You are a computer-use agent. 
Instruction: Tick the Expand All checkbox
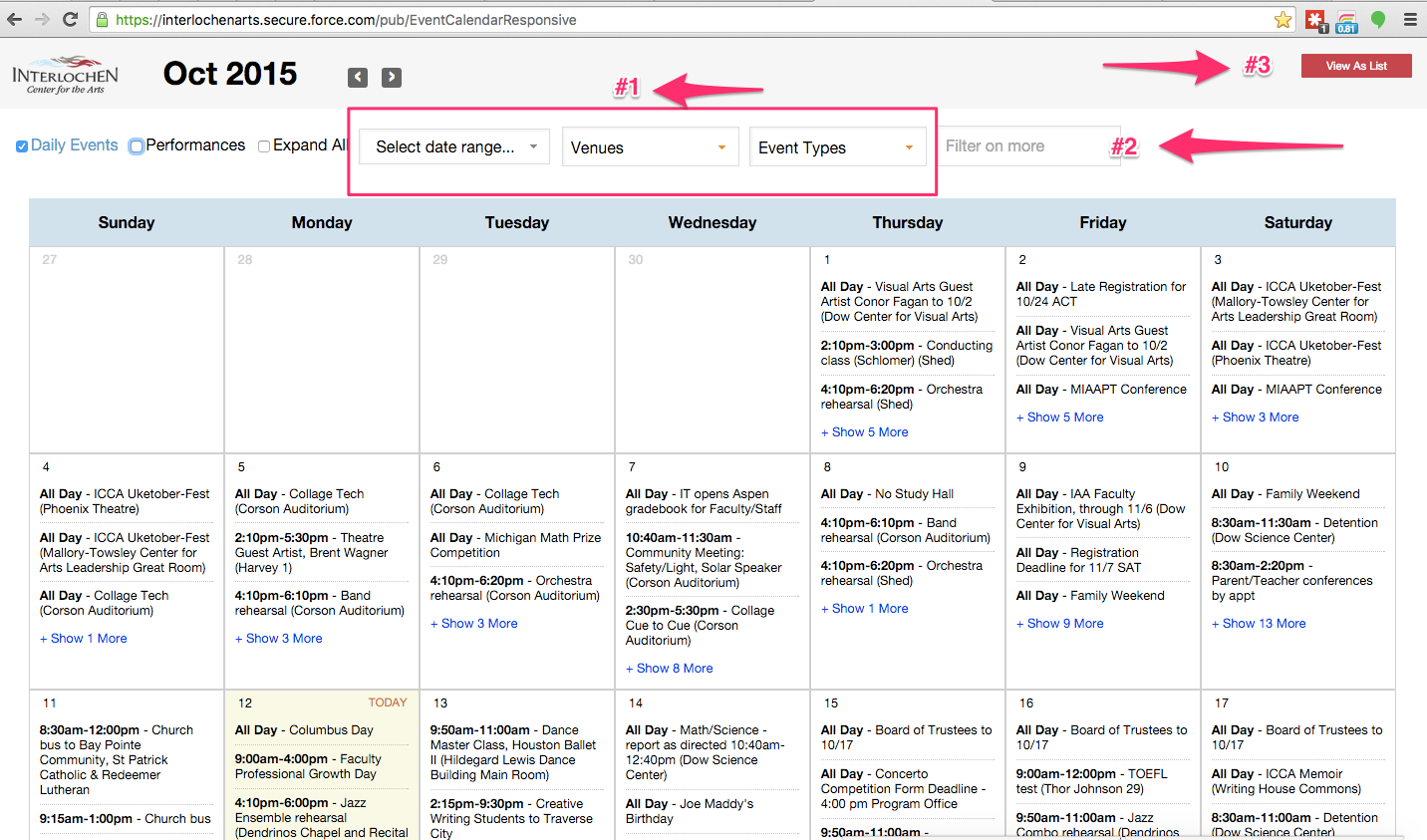tap(264, 146)
